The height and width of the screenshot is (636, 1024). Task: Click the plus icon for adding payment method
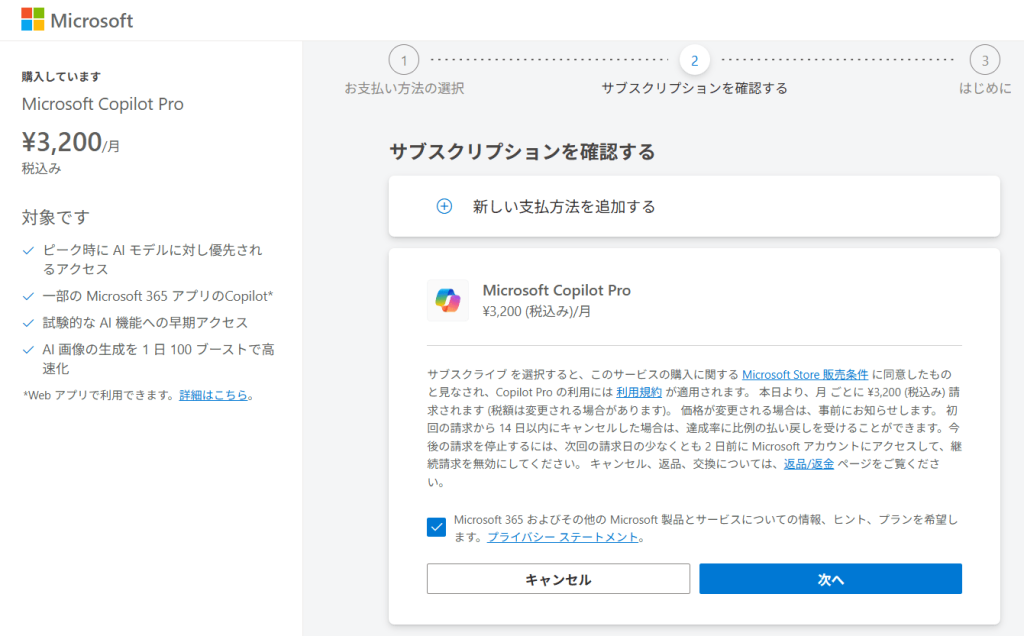click(x=444, y=206)
